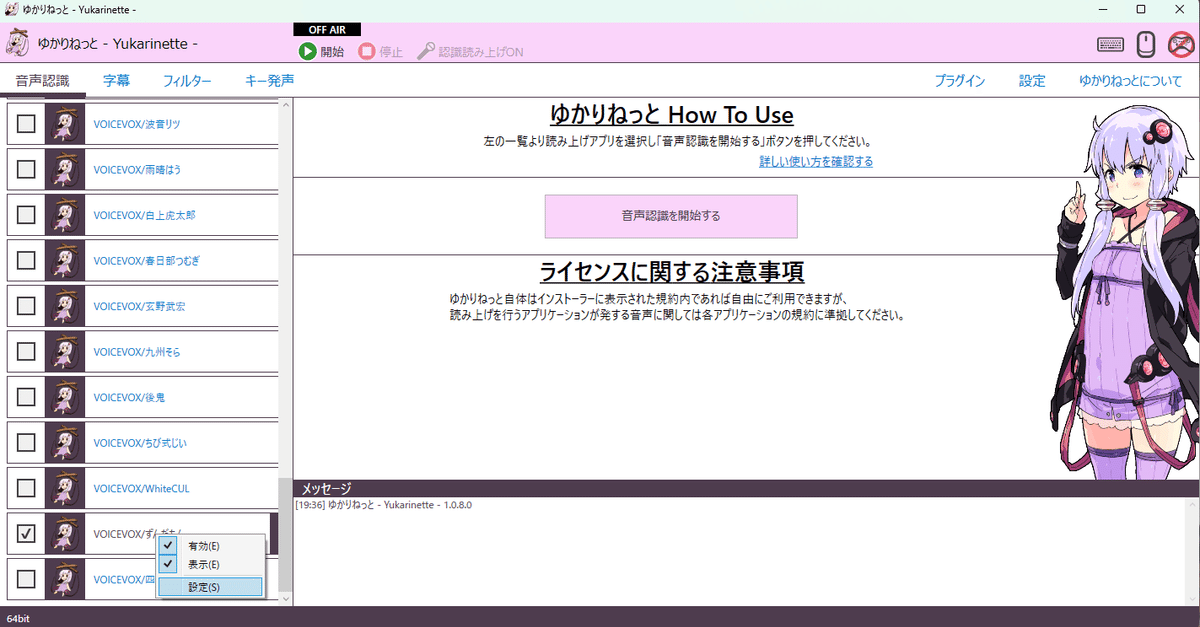Click the ゆかりねっと How To Use heading
Viewport: 1200px width, 627px height.
(x=671, y=114)
